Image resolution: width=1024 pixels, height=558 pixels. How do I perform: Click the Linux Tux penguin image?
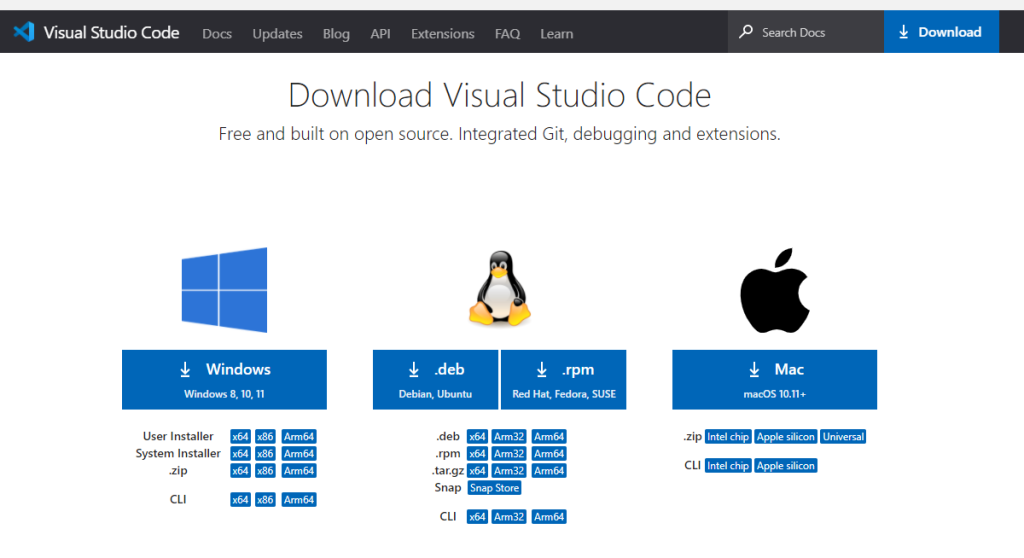[x=500, y=288]
